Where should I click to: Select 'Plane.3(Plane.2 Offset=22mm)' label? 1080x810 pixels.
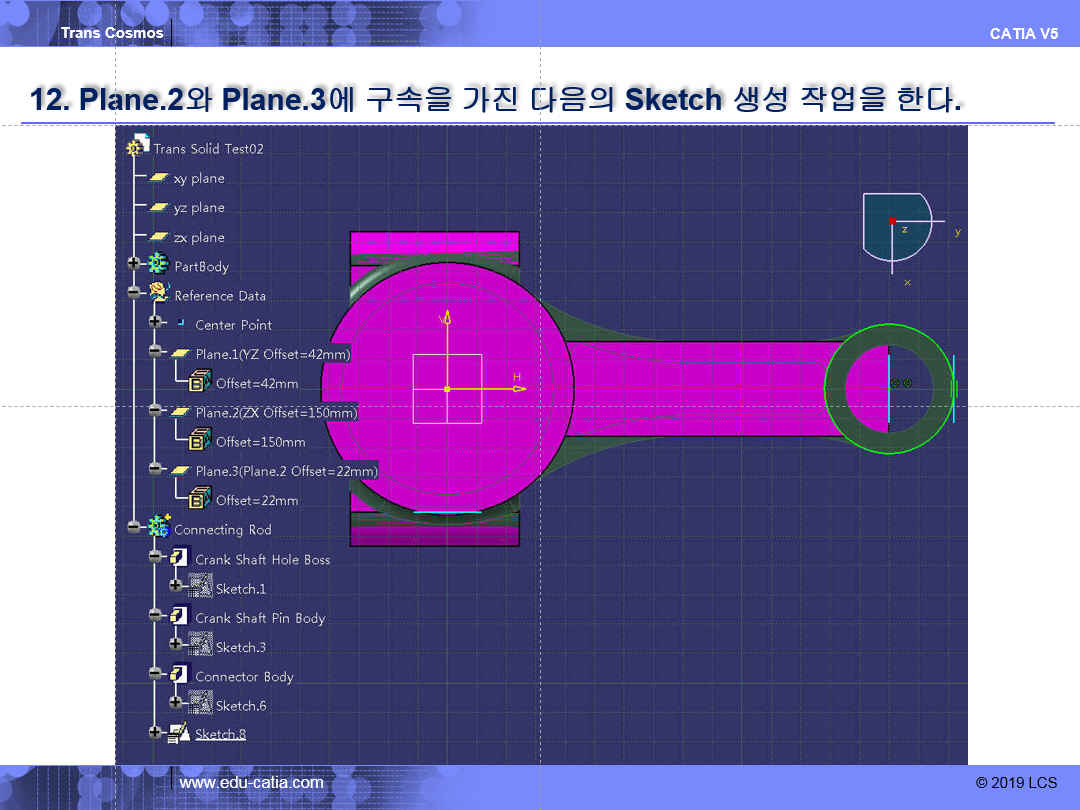(287, 471)
